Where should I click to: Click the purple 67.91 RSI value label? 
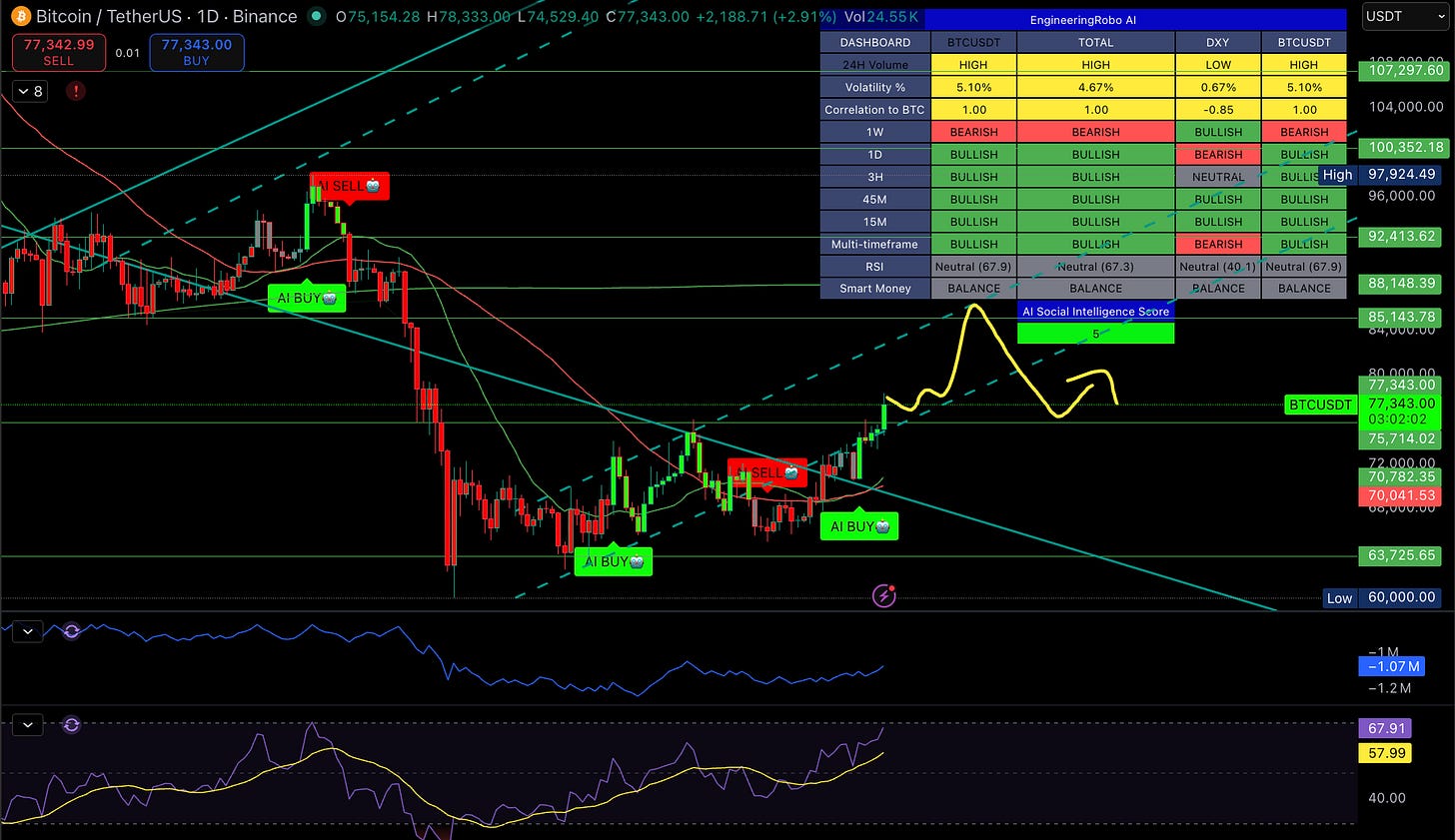tap(1386, 729)
